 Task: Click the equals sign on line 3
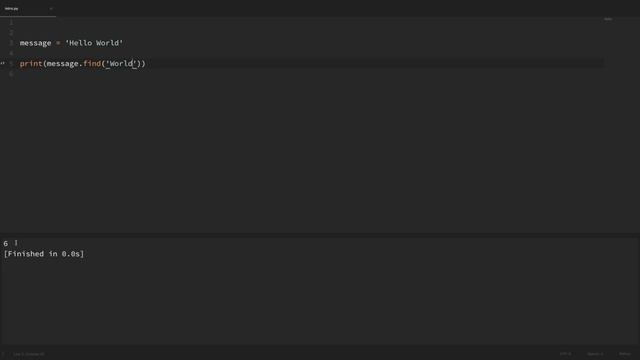[58, 43]
